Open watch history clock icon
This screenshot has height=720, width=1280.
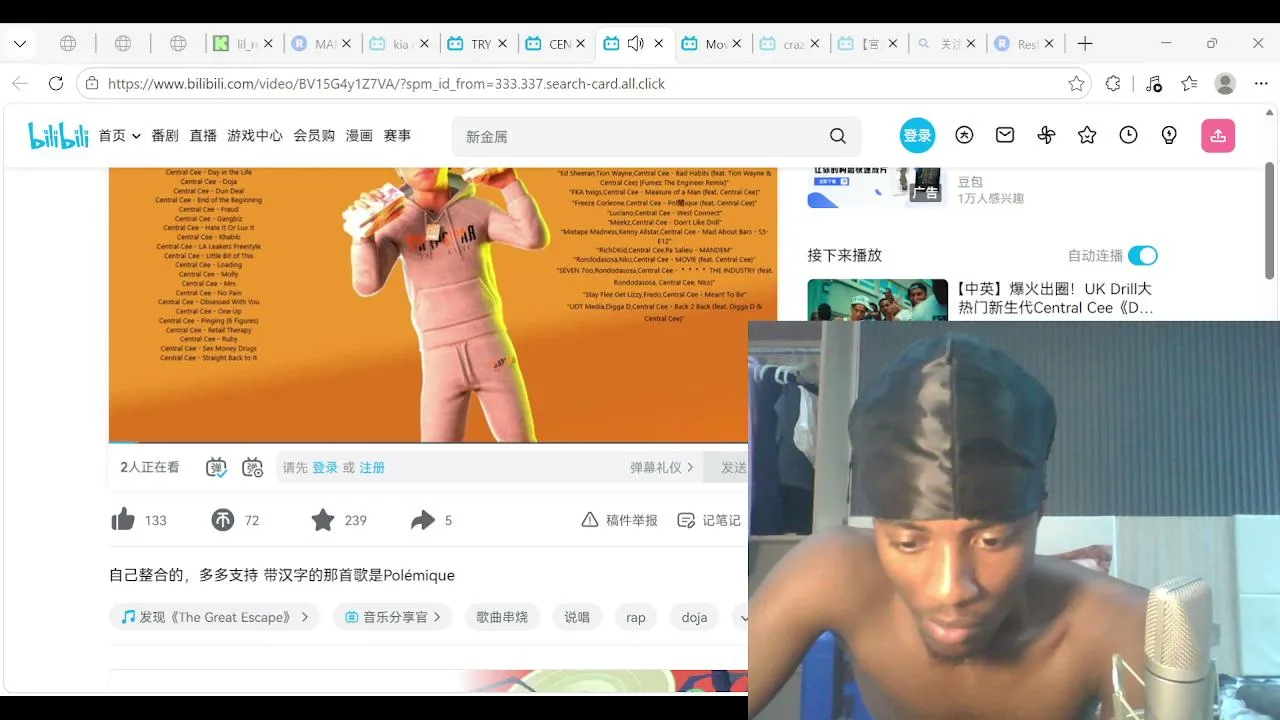(x=1128, y=135)
